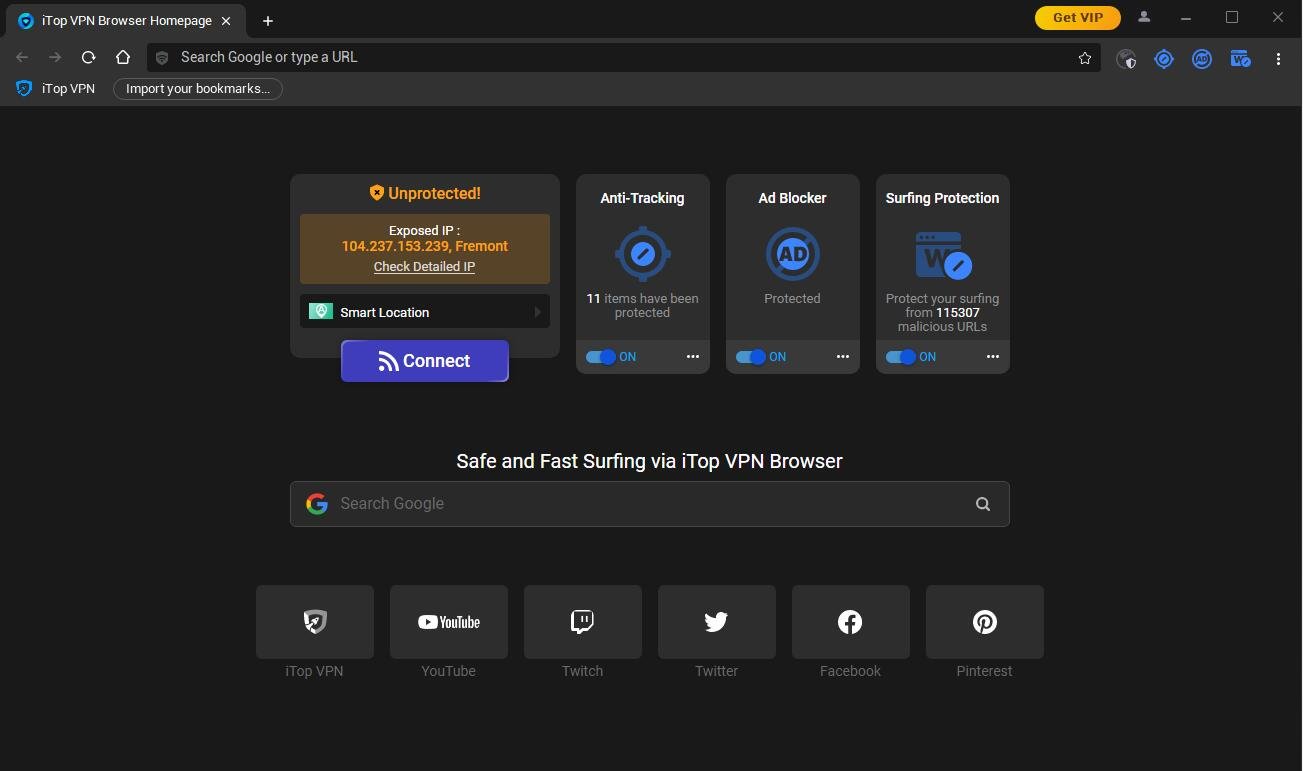Toggle Surfing Protection ON switch
This screenshot has width=1303, height=771.
click(x=901, y=357)
